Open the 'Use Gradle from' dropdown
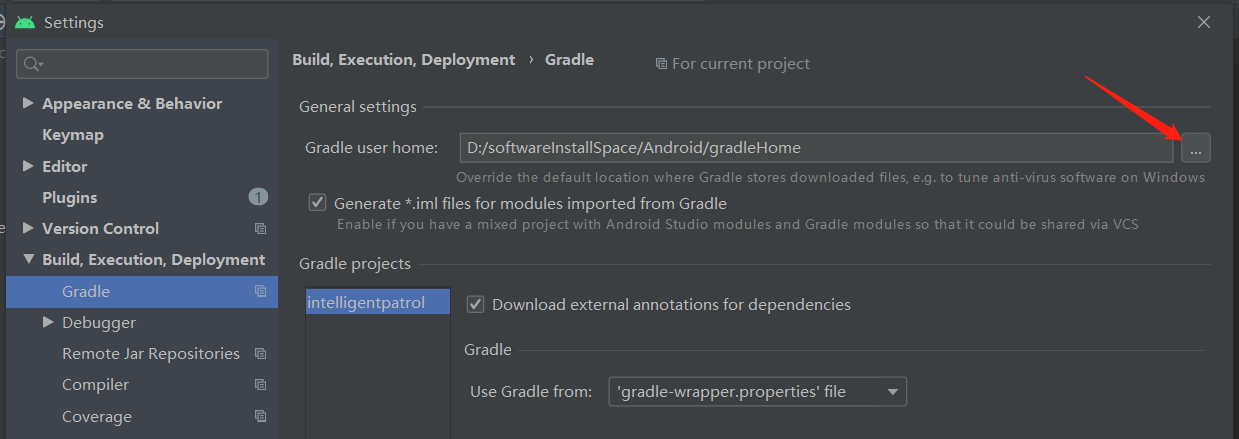 (757, 392)
